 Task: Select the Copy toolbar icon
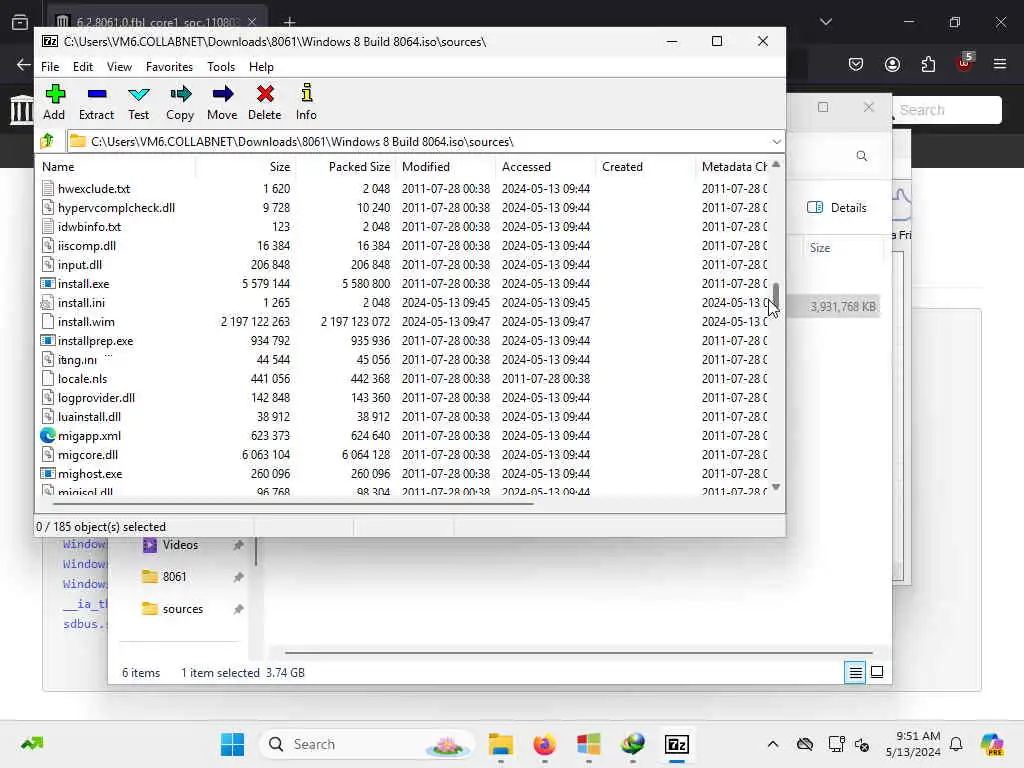[180, 94]
